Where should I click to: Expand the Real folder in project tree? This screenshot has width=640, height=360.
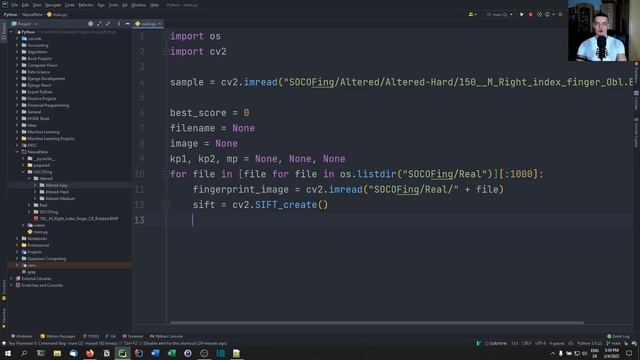click(x=29, y=205)
